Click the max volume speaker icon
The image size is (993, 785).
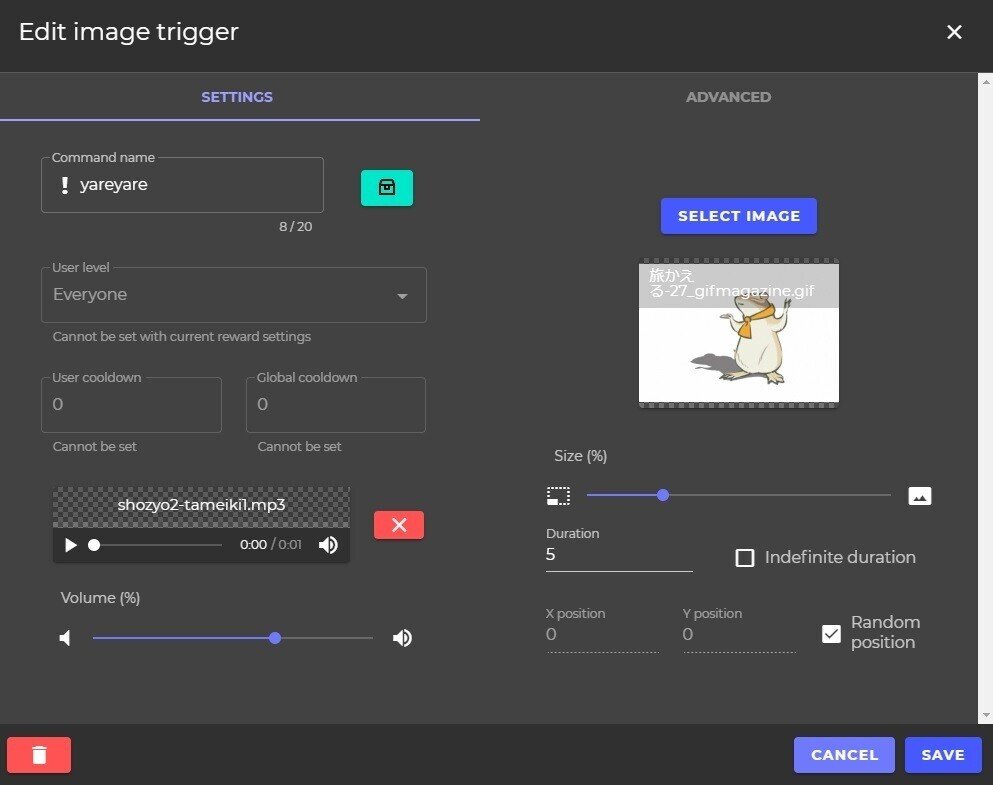coord(402,637)
